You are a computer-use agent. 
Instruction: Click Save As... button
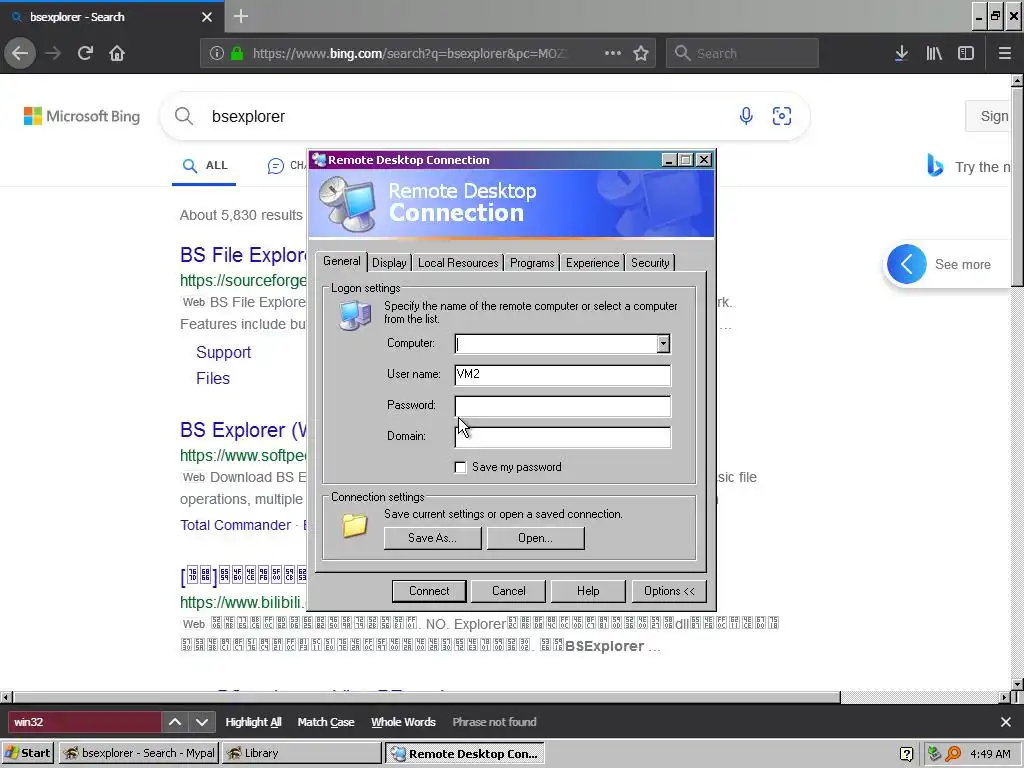[432, 538]
